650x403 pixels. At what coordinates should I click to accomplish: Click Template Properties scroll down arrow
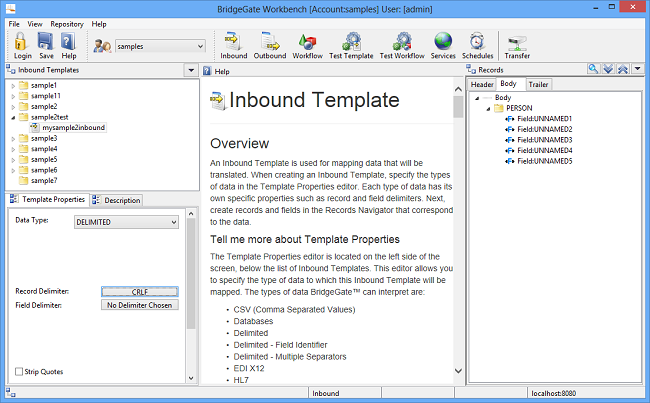(x=191, y=378)
